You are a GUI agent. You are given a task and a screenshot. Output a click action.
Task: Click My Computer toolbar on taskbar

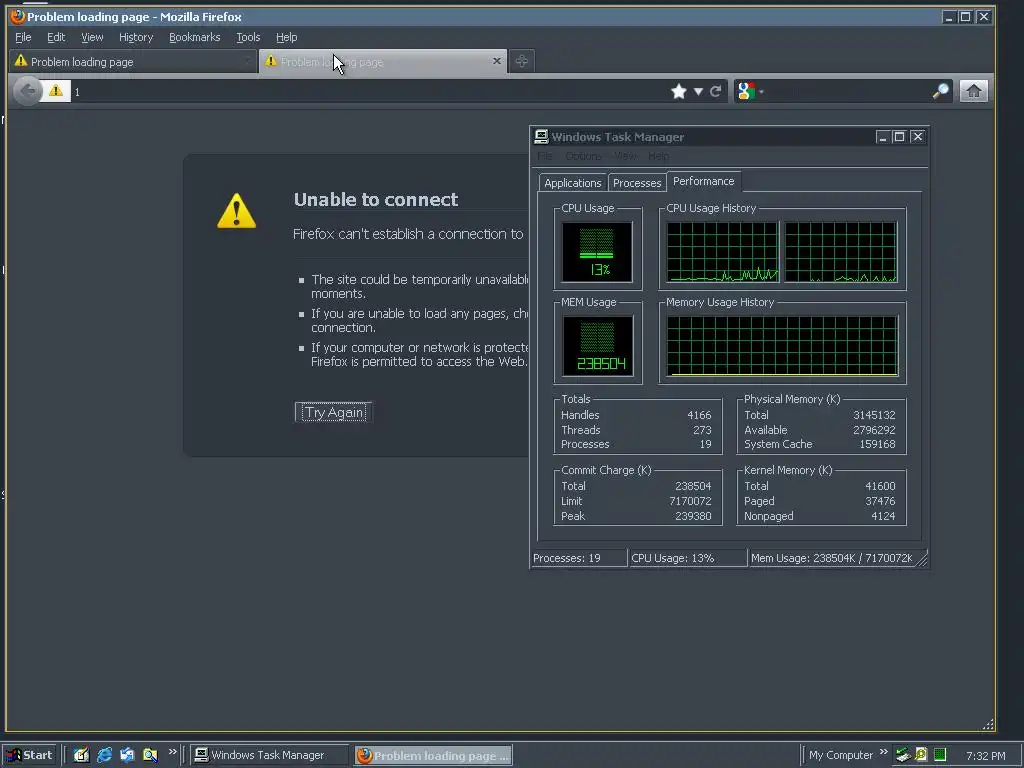(840, 755)
